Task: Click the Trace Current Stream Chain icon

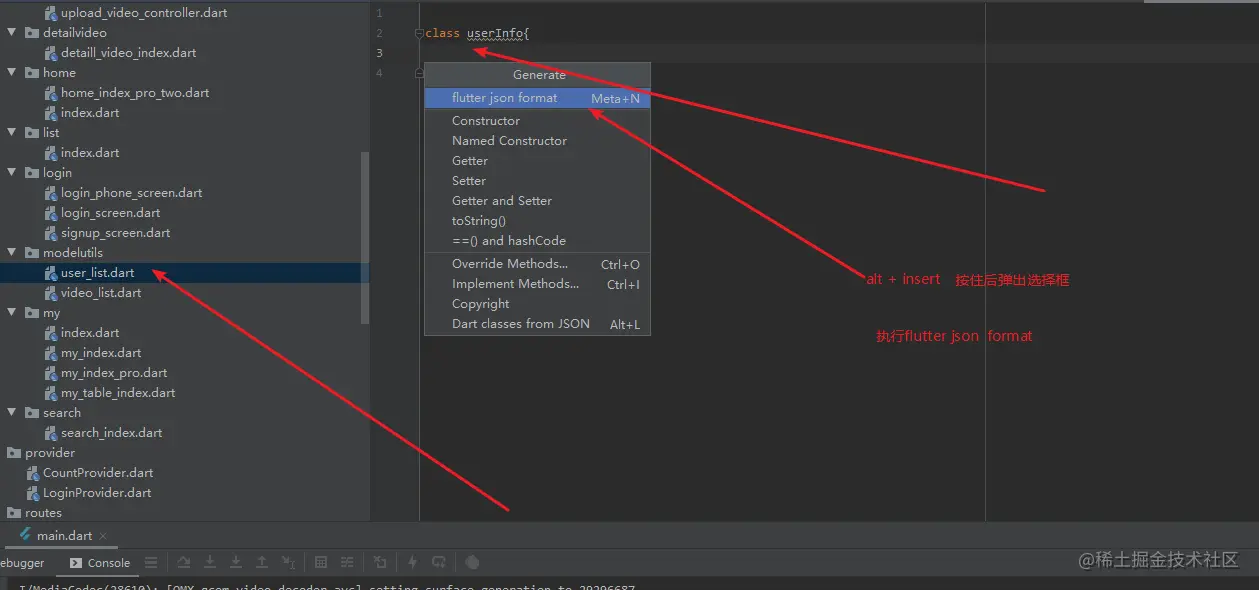Action: click(x=347, y=563)
